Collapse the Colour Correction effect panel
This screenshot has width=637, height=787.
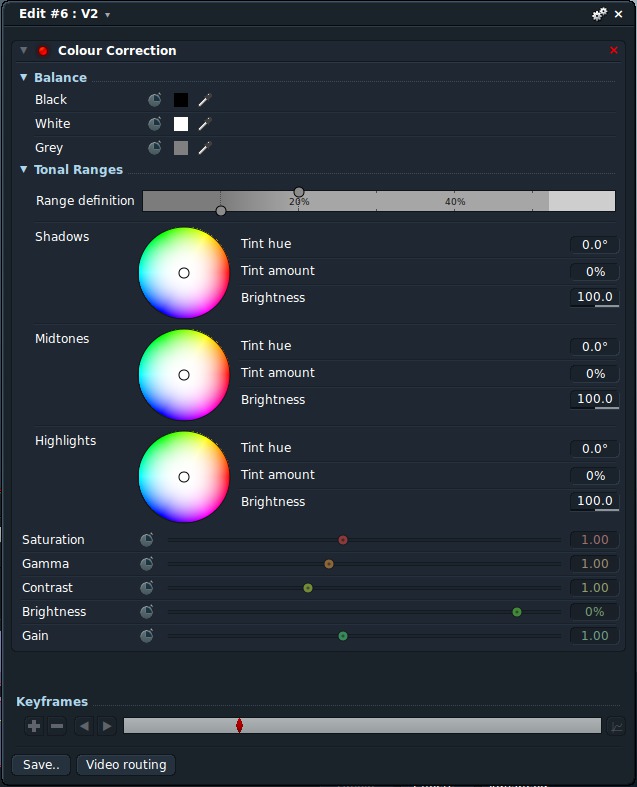(x=24, y=51)
